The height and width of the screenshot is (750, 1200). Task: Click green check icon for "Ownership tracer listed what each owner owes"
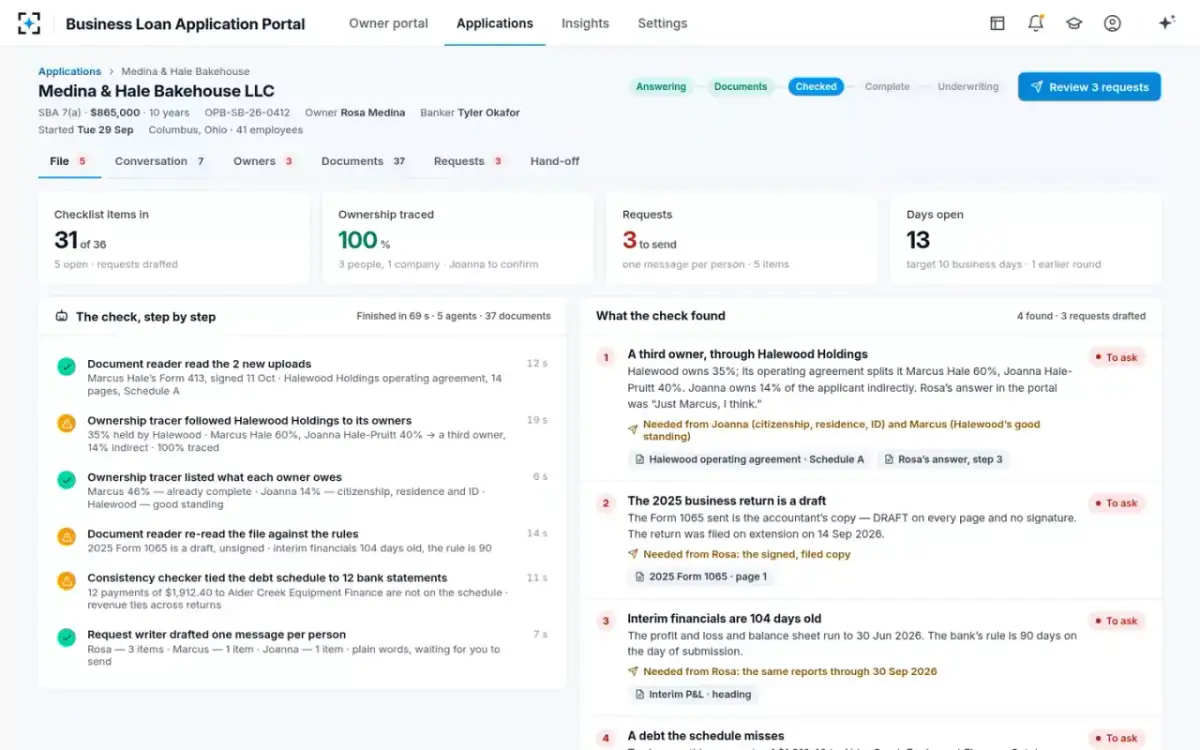pyautogui.click(x=67, y=480)
